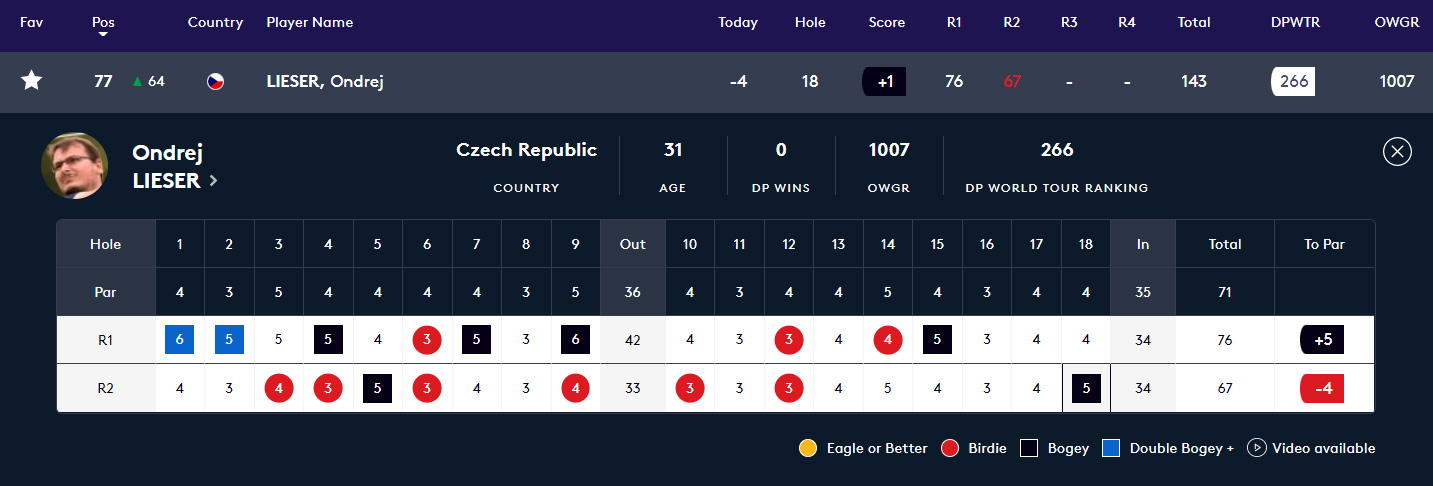Viewport: 1433px width, 486px height.
Task: Click the green position-change arrow
Action: click(137, 82)
